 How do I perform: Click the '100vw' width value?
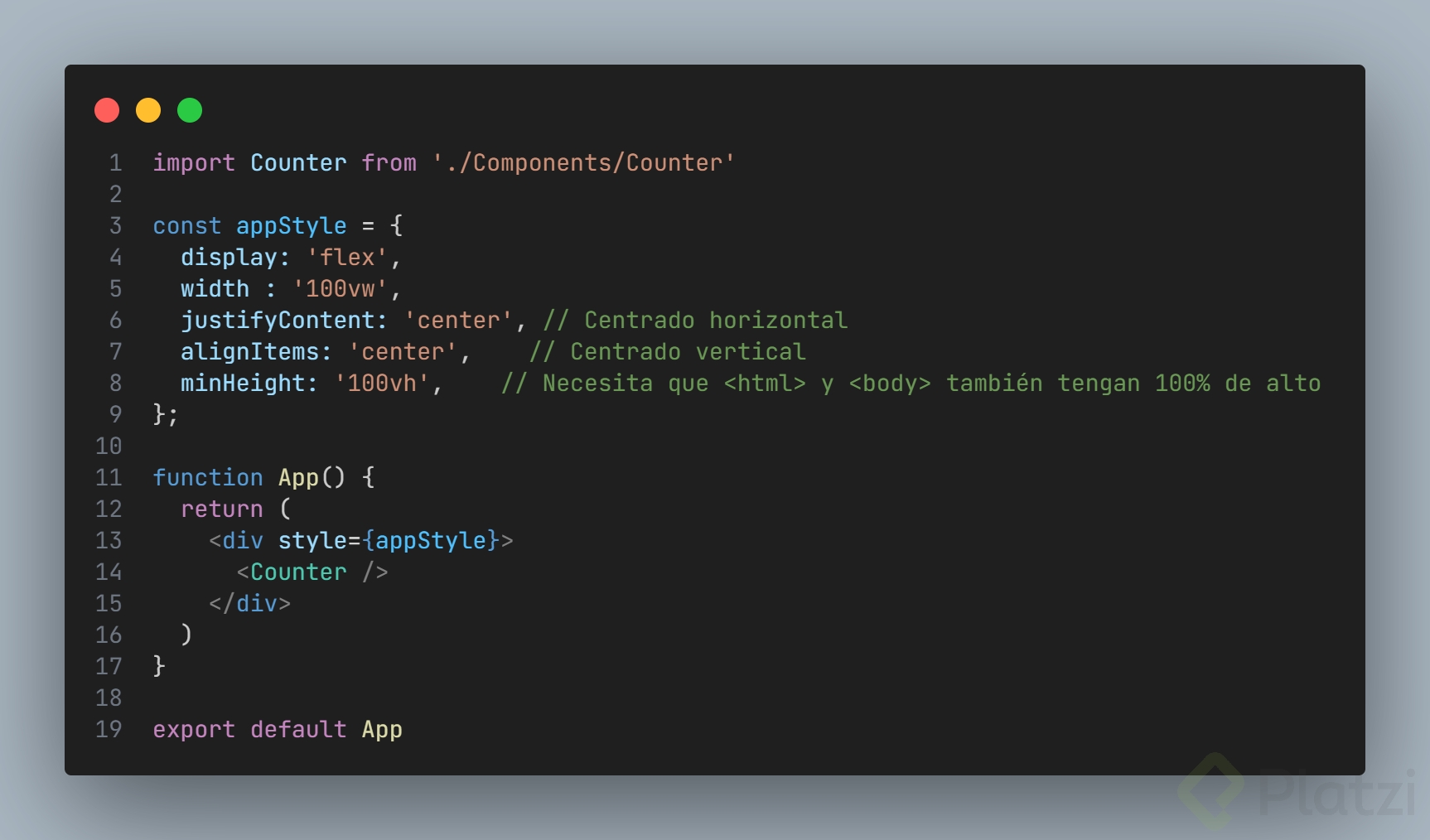tap(340, 289)
